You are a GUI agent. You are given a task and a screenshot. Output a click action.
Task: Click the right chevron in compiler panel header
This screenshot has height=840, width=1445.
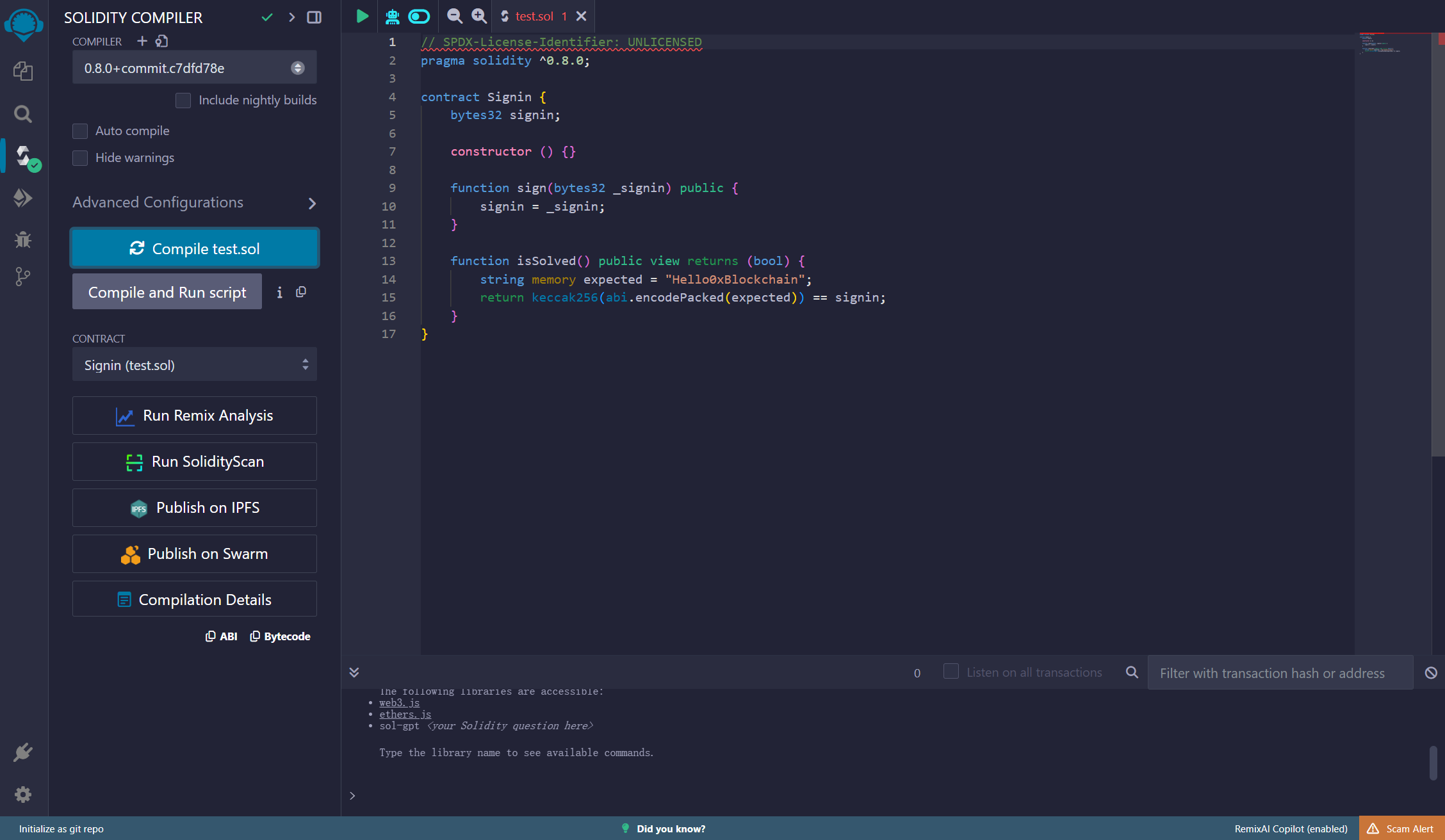291,17
